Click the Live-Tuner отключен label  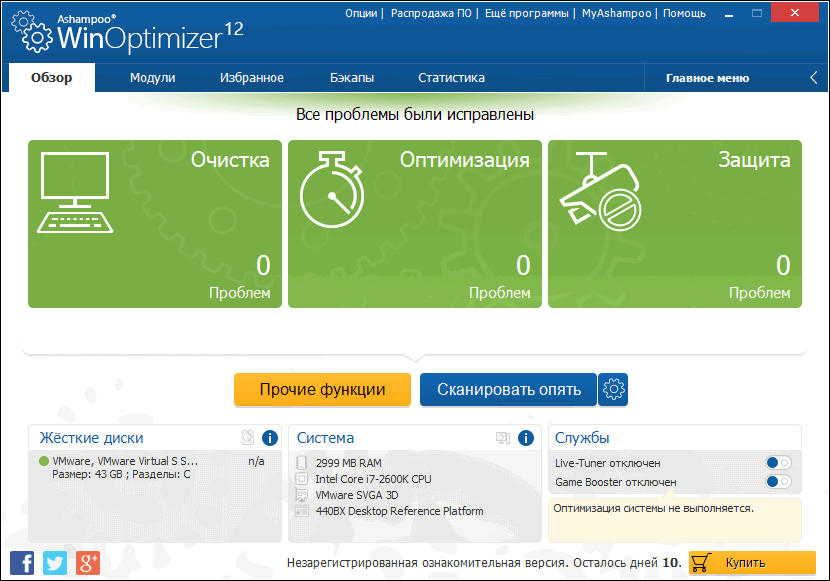(x=608, y=463)
